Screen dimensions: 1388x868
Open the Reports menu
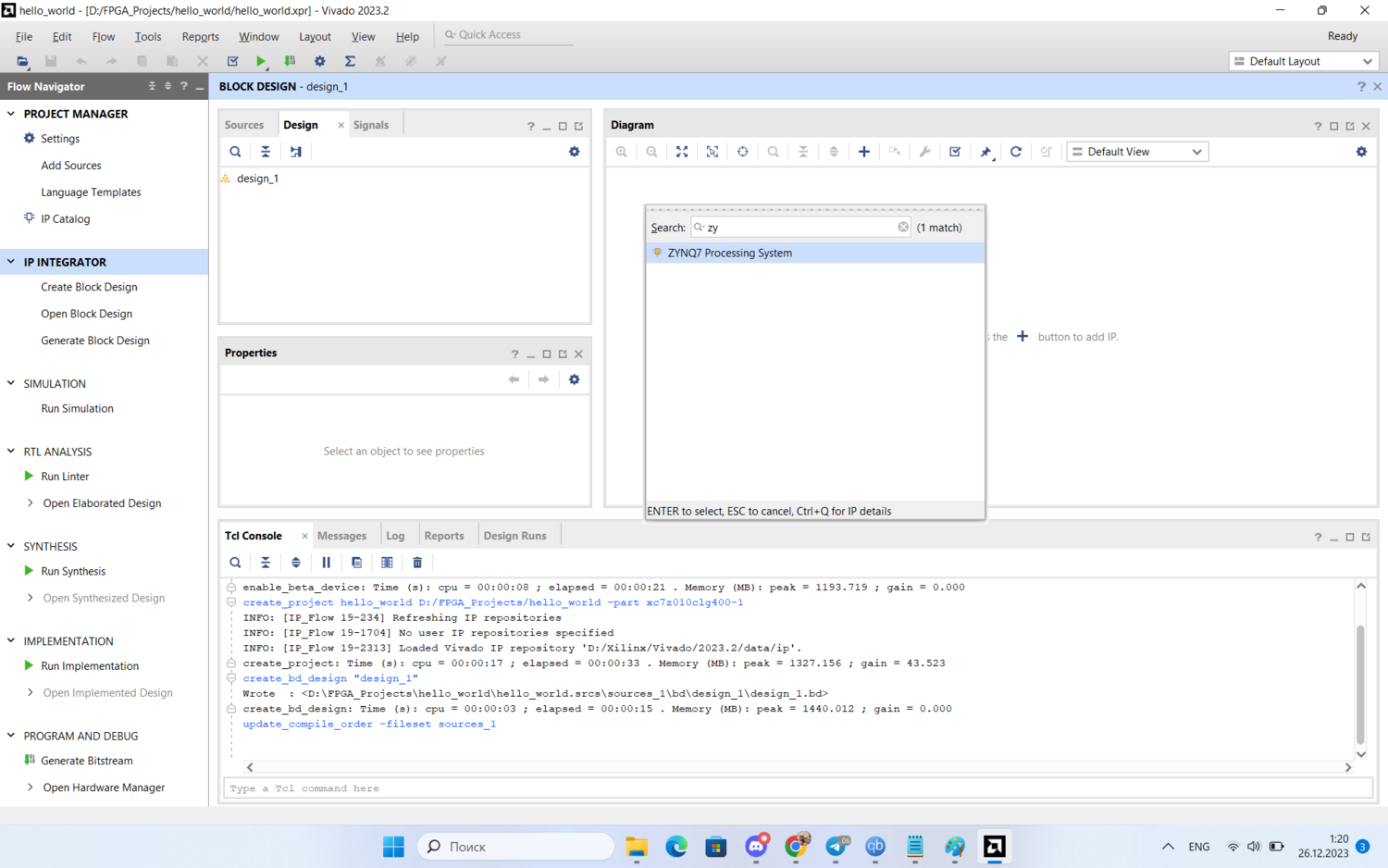click(200, 37)
